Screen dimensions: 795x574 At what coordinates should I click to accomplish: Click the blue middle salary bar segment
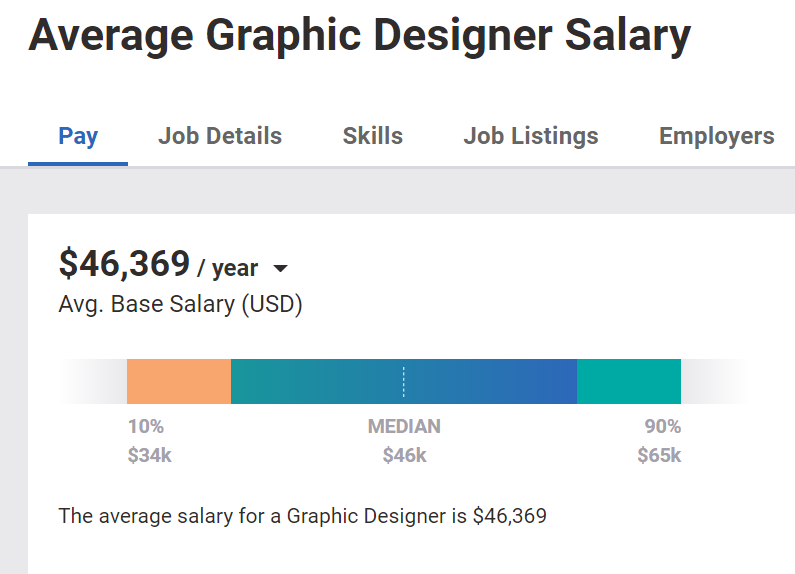click(x=404, y=381)
